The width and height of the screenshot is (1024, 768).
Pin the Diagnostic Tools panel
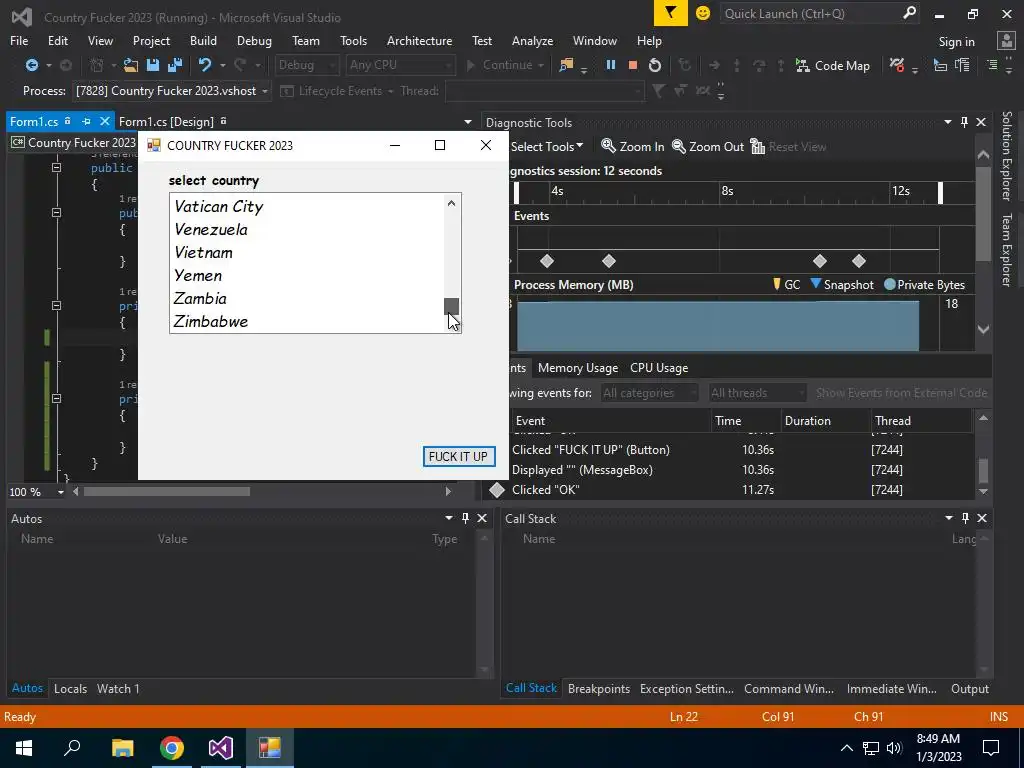click(x=965, y=122)
